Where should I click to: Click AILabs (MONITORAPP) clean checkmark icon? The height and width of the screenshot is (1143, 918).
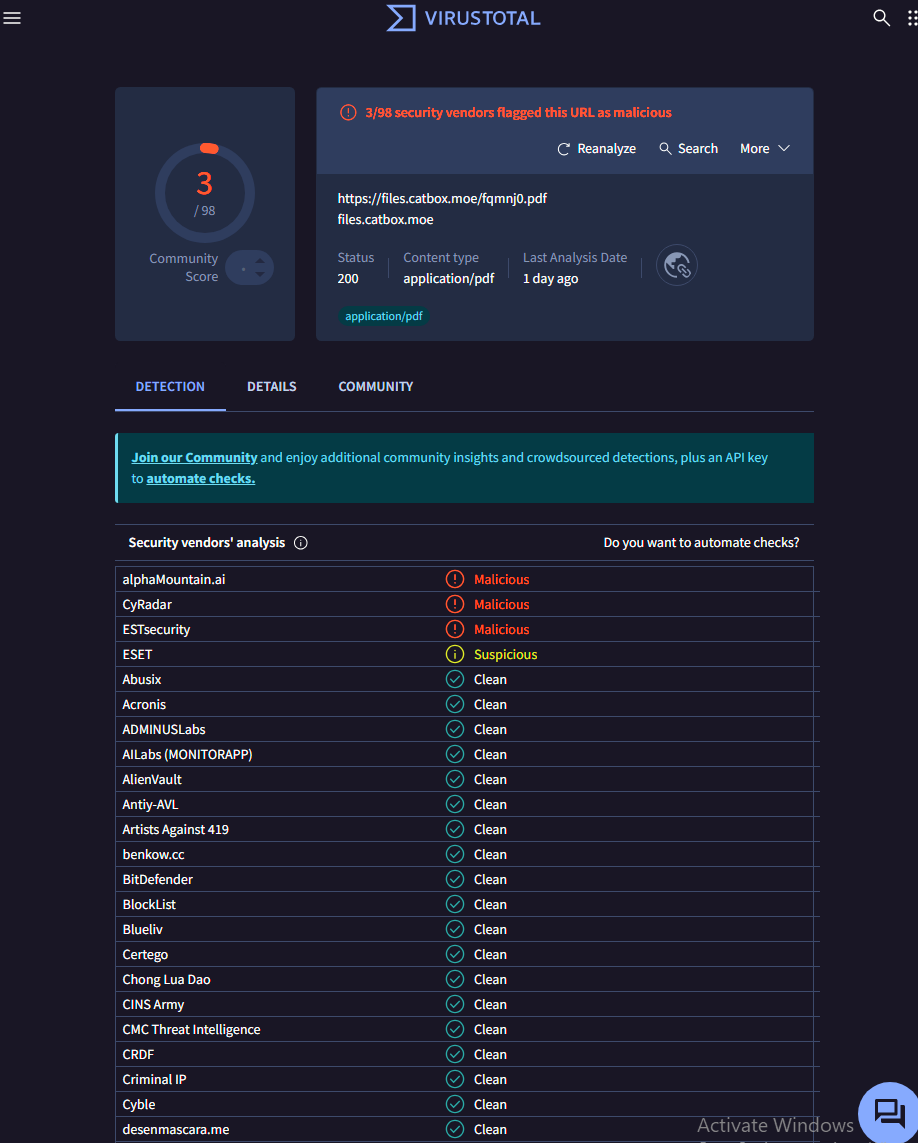coord(455,754)
